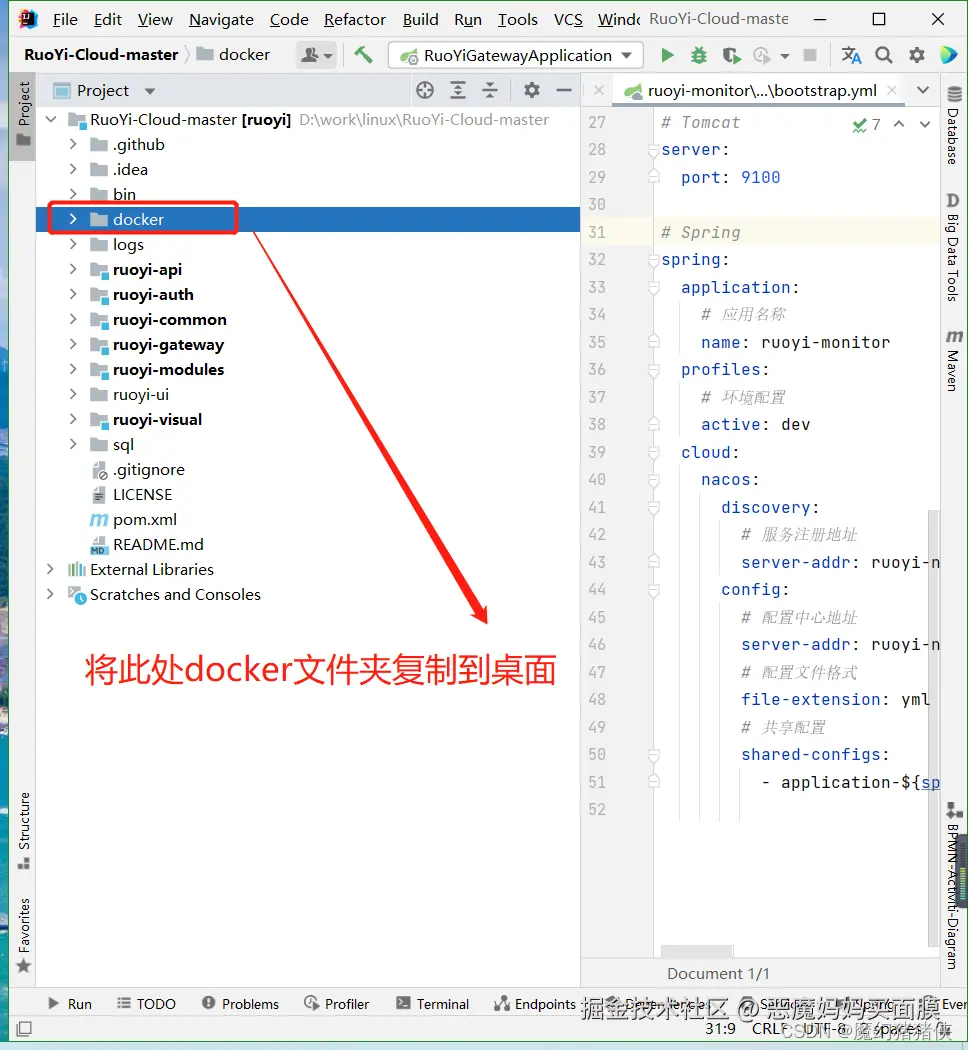The image size is (968, 1050).
Task: Open the BPMN-Activiti-Diagram side panel
Action: click(953, 886)
